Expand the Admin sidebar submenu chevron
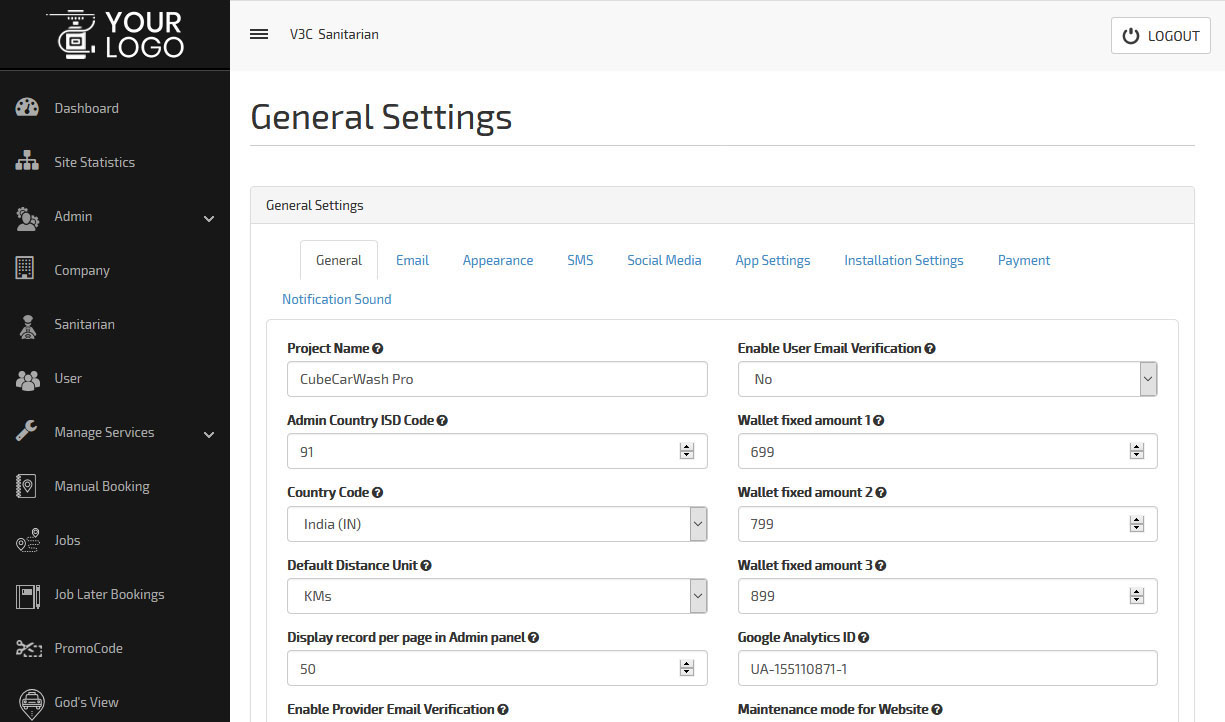Image resolution: width=1225 pixels, height=722 pixels. [209, 218]
